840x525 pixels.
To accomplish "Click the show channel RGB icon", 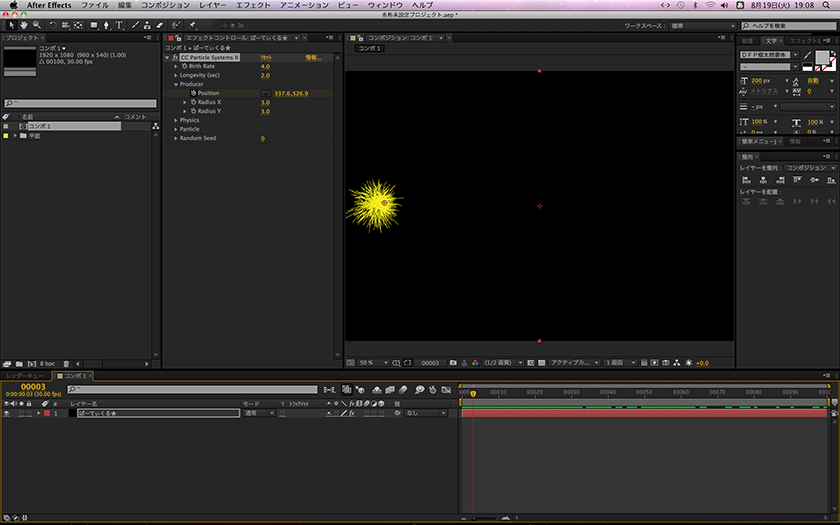I will [475, 363].
